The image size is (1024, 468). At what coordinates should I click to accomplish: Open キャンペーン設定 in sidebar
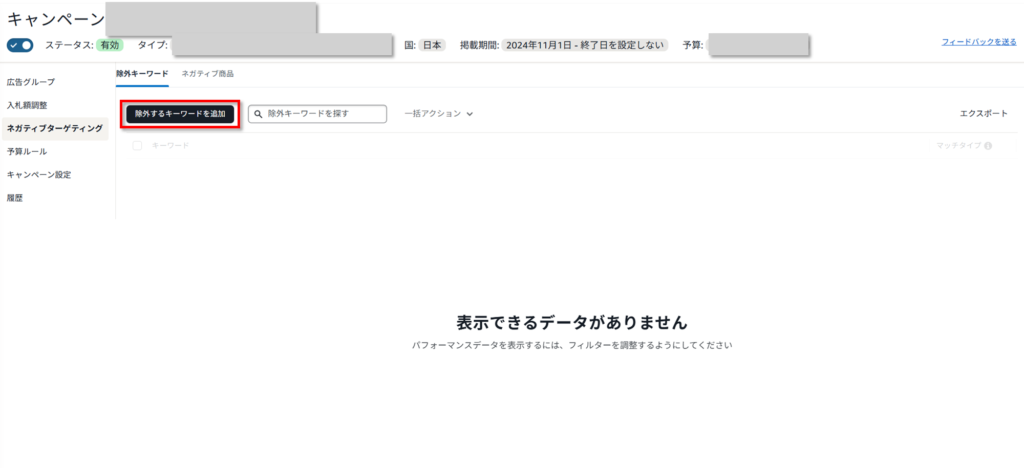click(39, 175)
